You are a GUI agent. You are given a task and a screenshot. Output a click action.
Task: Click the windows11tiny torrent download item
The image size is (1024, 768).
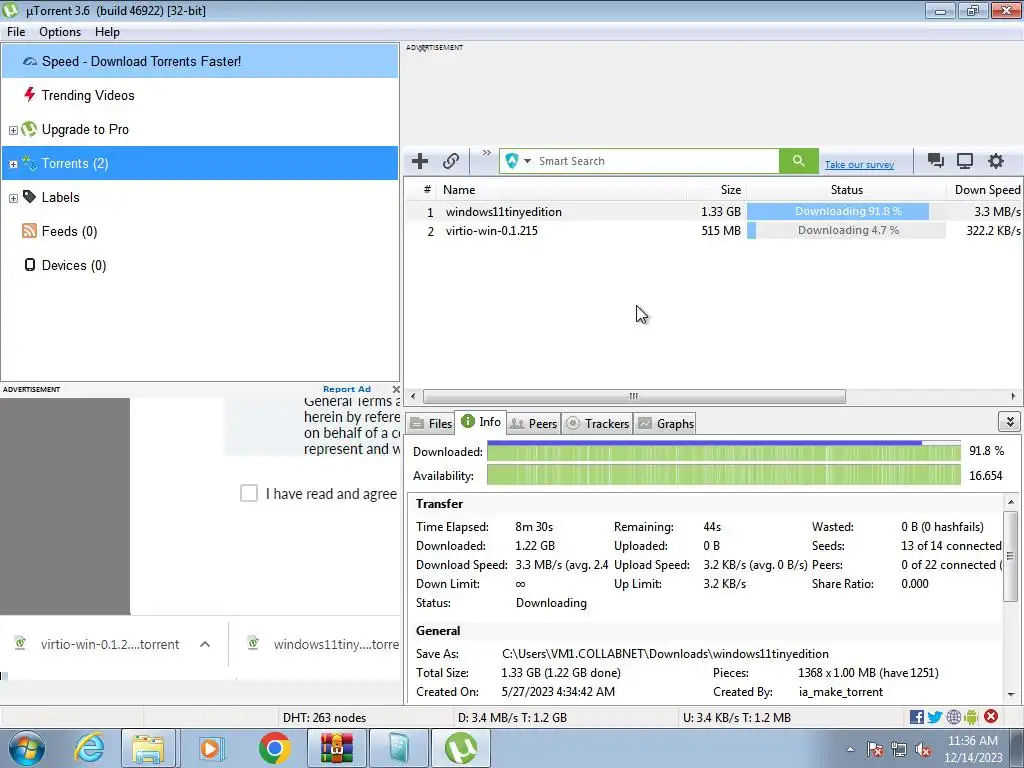[x=323, y=645]
